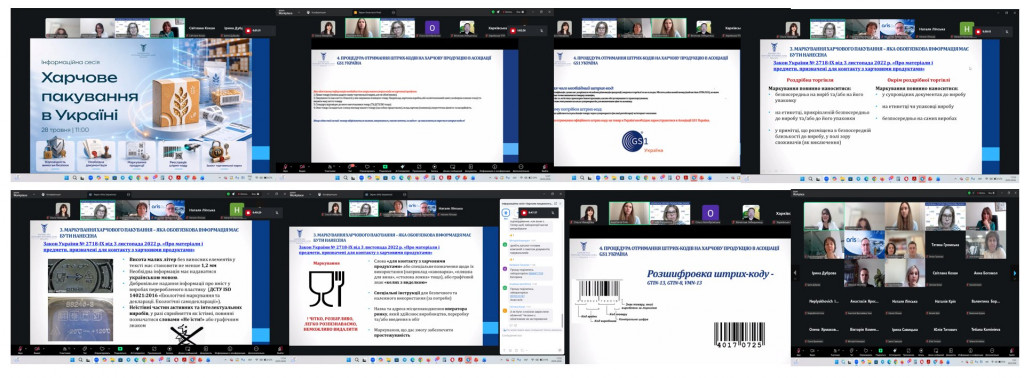The height and width of the screenshot is (378, 1024).
Task: Open Windows Start in the gallery view taskbar
Action: (837, 362)
